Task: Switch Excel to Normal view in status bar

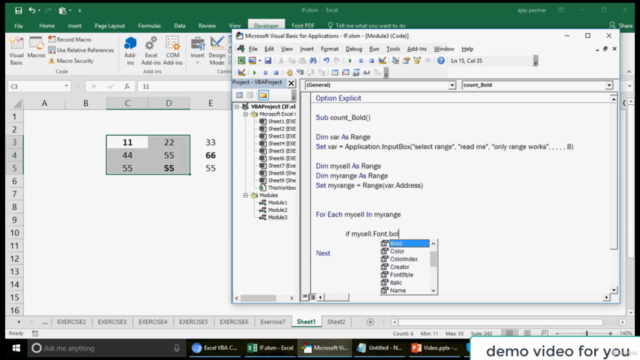Action: pos(509,333)
